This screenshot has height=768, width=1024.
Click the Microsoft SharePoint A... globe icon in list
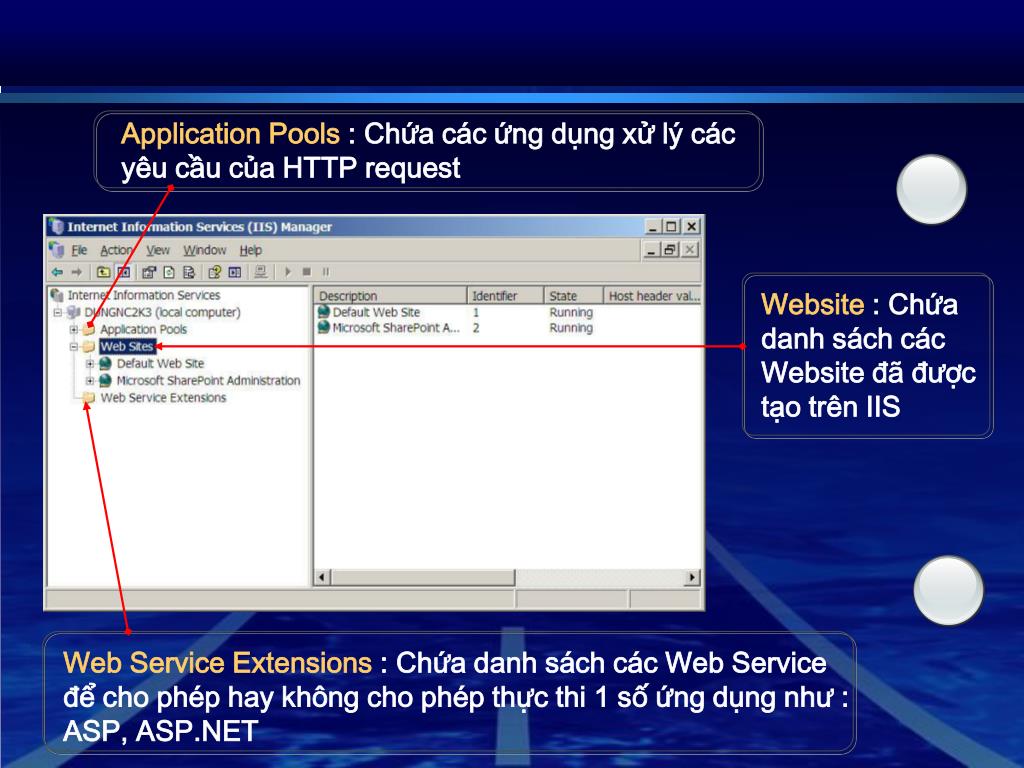pos(323,327)
